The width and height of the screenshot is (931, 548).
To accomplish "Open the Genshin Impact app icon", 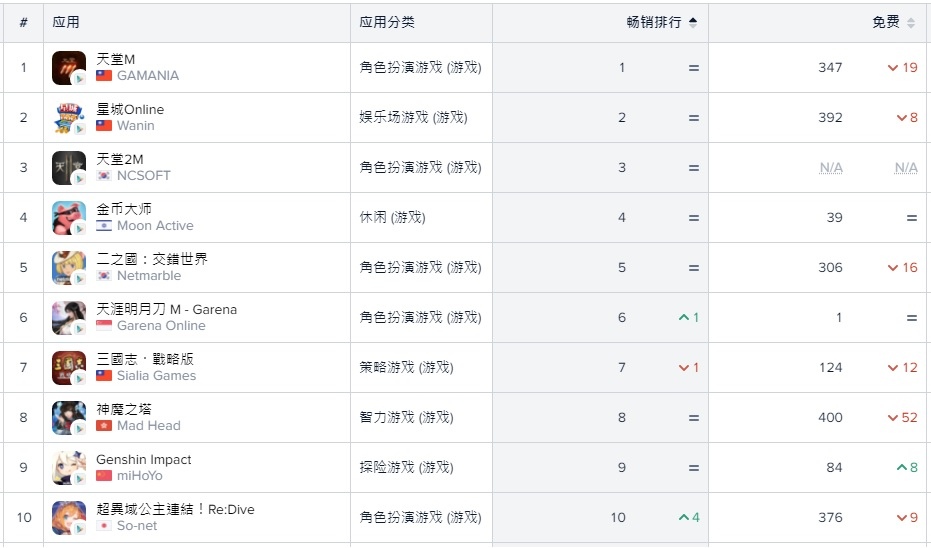I will [69, 468].
